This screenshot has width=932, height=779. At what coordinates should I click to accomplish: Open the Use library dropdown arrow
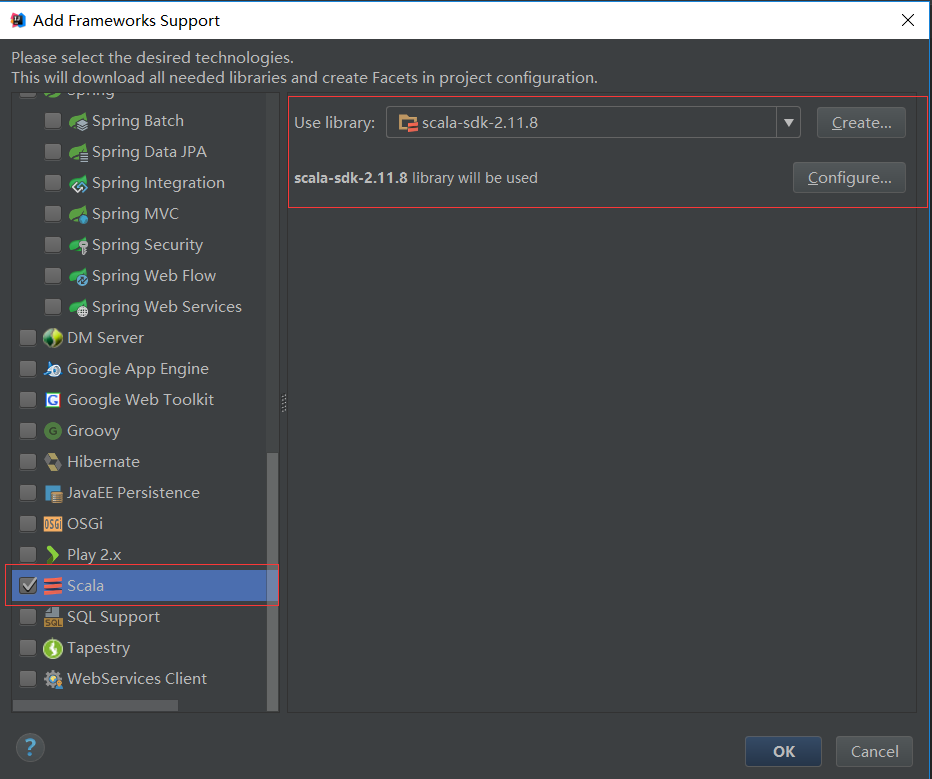coord(789,122)
